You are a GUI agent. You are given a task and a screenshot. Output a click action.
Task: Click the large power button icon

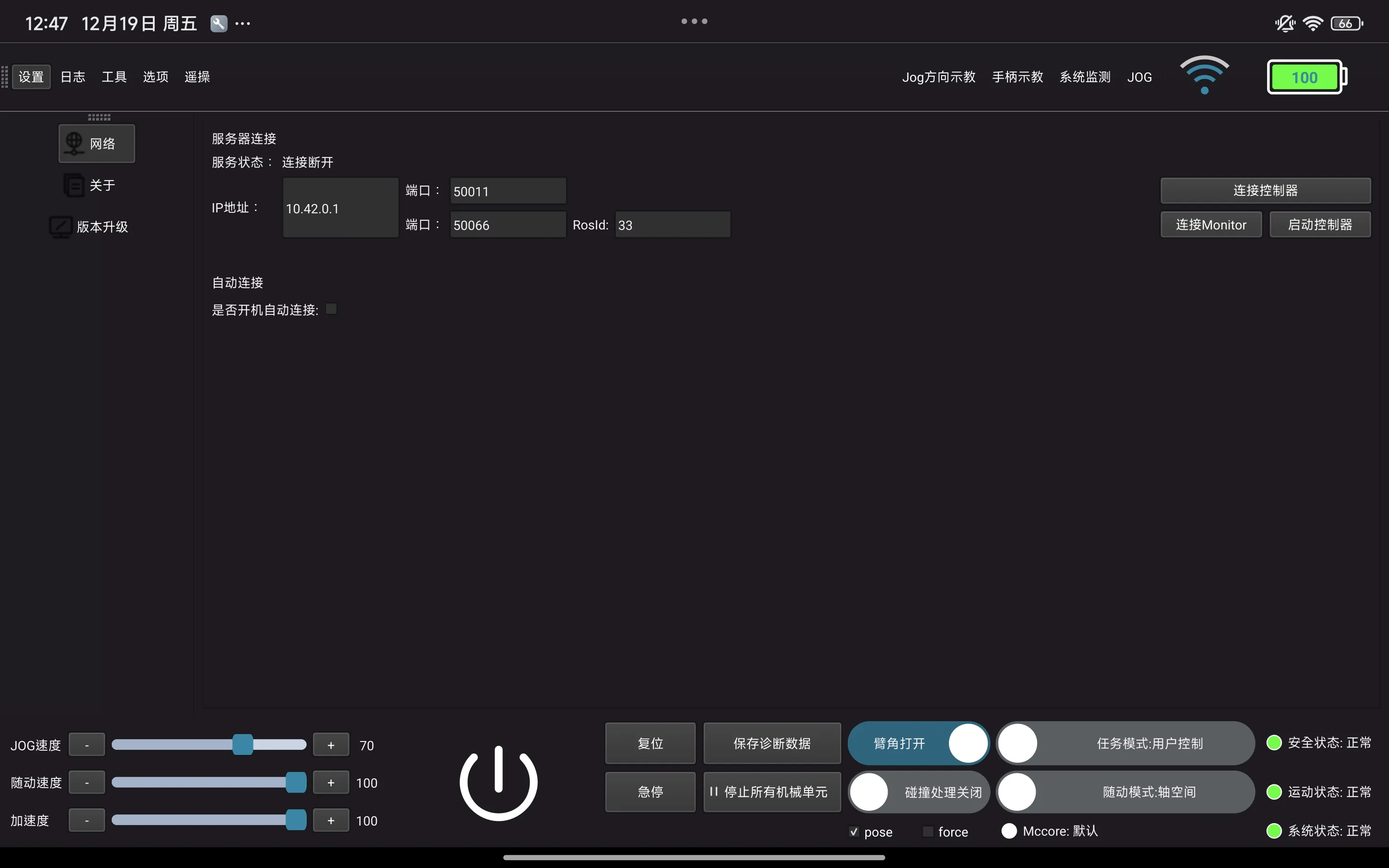click(498, 783)
